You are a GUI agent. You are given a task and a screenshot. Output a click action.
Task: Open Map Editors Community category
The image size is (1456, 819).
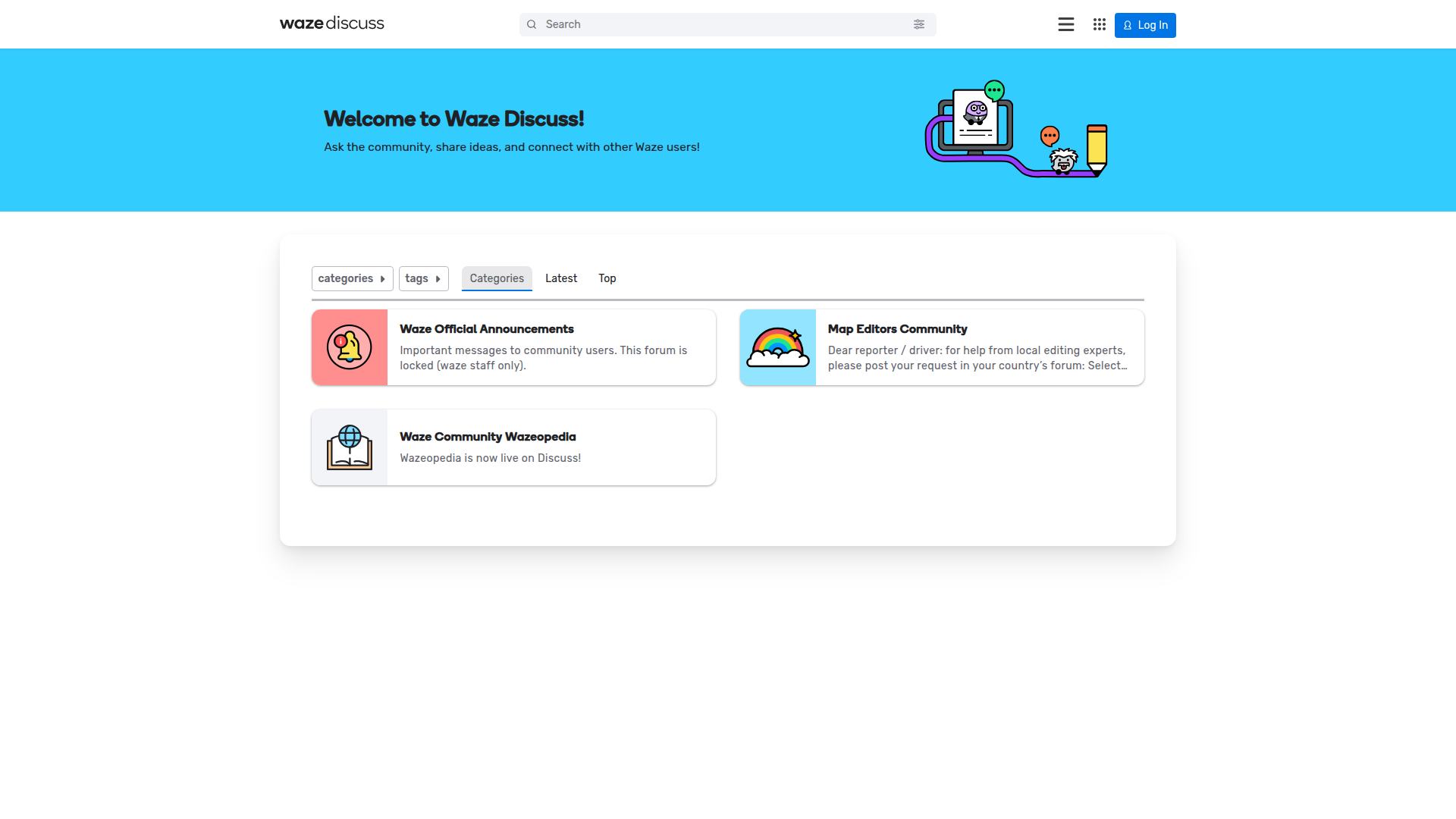tap(898, 329)
